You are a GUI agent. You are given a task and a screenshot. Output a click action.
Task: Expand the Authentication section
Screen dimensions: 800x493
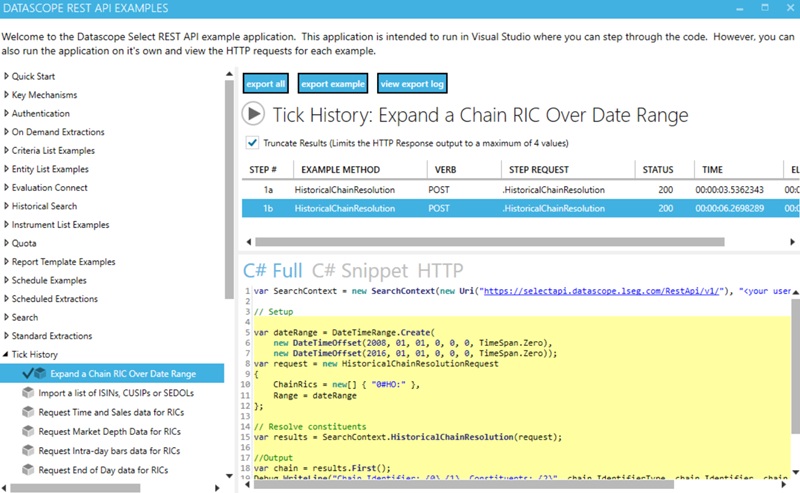6,114
